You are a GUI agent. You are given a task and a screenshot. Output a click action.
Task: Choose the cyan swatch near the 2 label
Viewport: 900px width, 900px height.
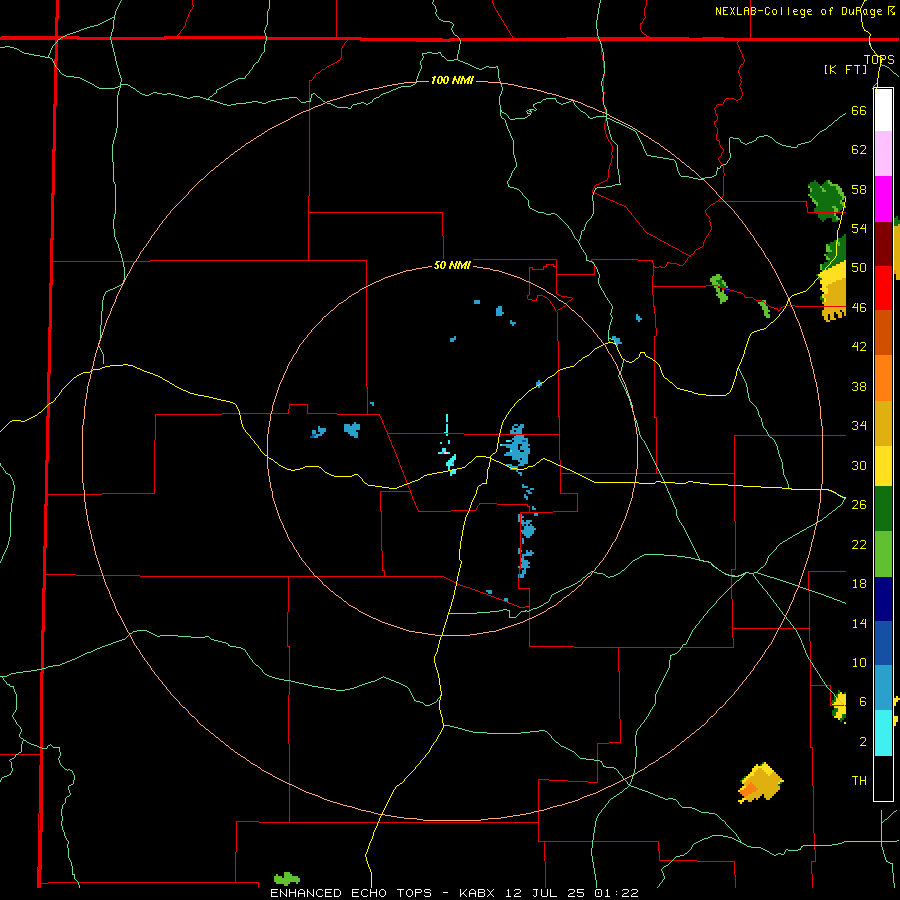coord(883,733)
